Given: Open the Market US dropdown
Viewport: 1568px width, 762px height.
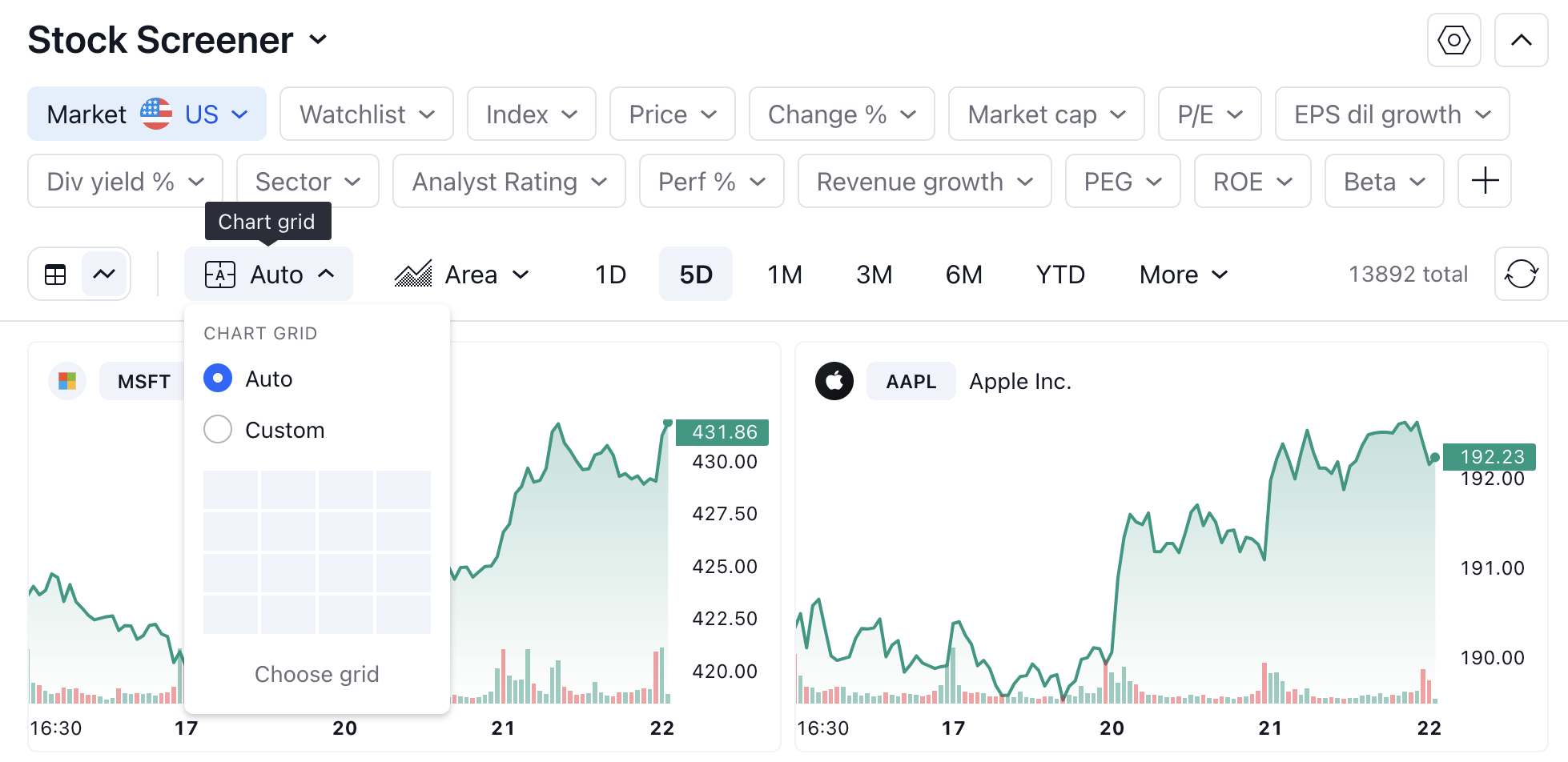Looking at the screenshot, I should [147, 114].
